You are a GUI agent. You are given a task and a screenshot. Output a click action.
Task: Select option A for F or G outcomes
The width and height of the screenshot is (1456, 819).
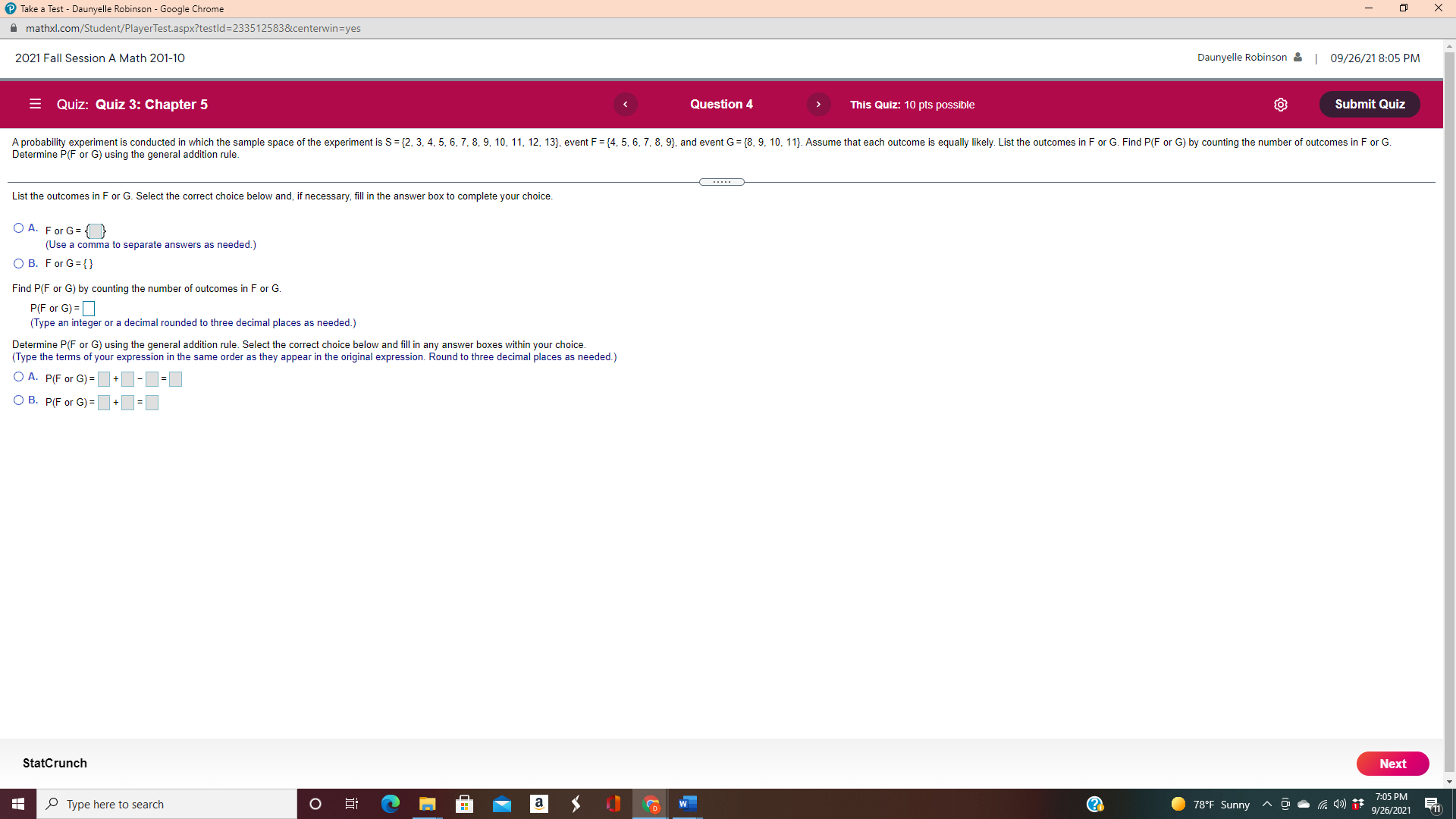[x=18, y=228]
